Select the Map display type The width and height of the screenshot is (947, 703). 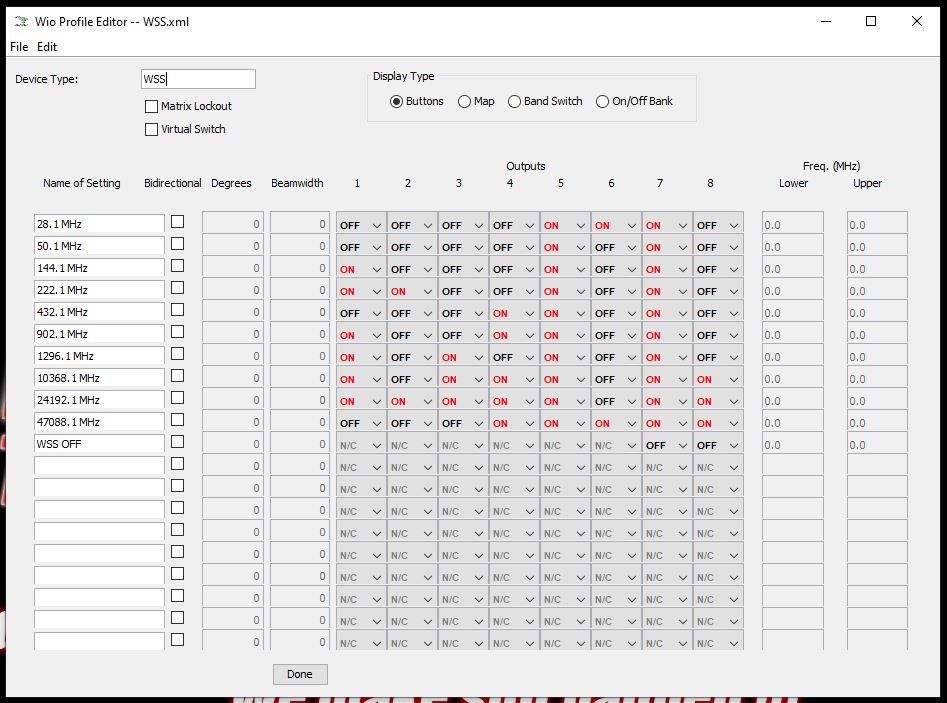click(x=465, y=101)
